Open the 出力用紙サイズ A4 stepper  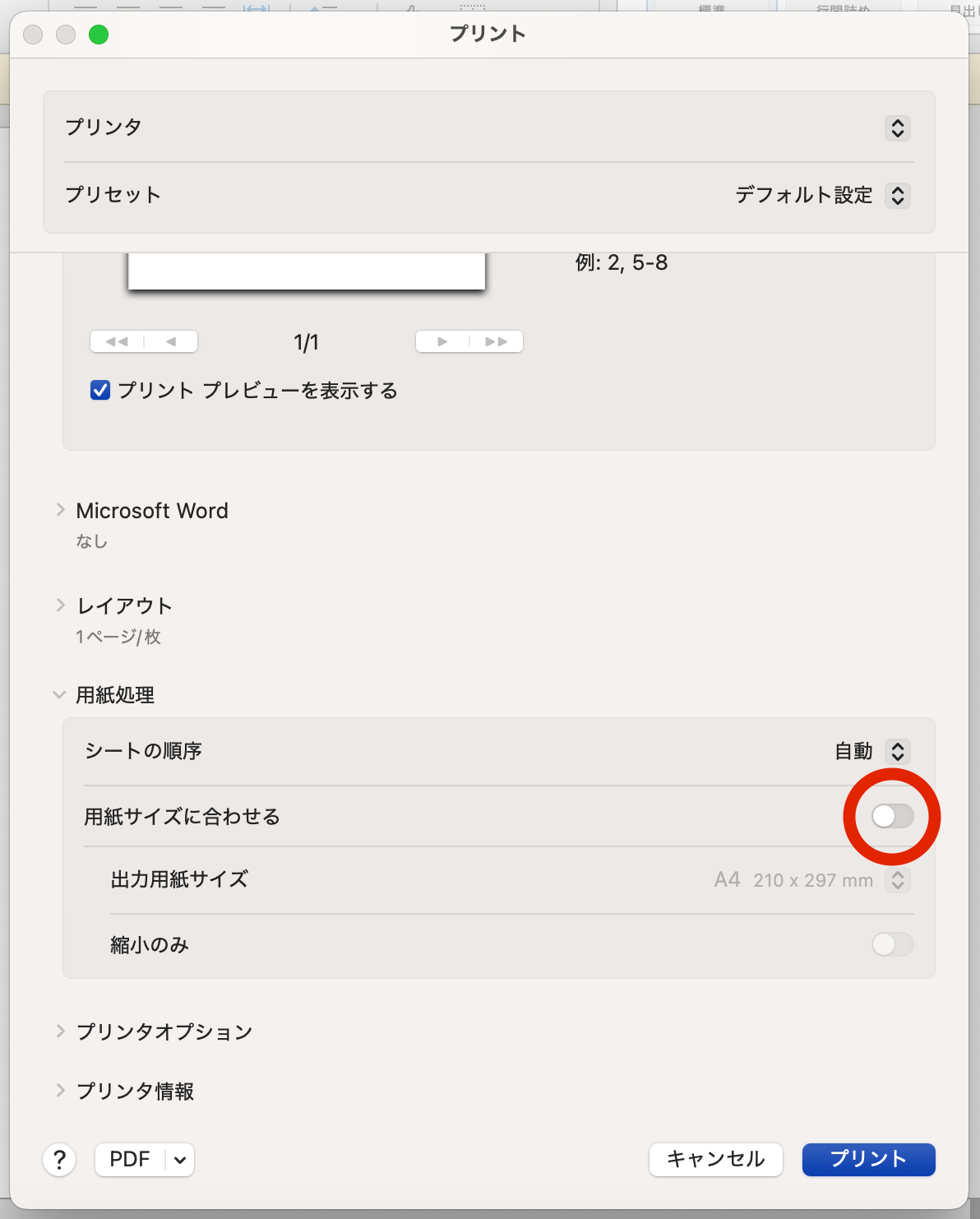click(x=898, y=880)
